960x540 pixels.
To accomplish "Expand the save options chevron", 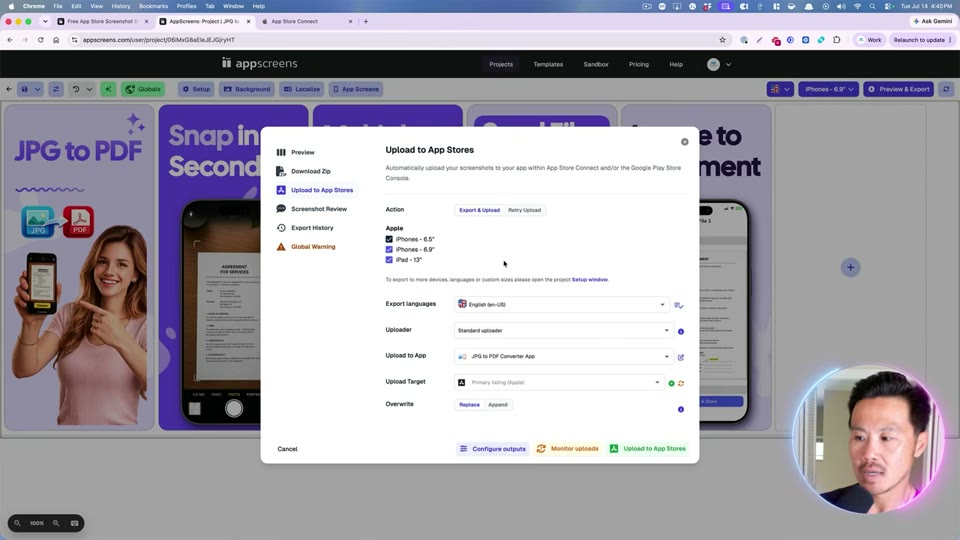I will coord(37,89).
